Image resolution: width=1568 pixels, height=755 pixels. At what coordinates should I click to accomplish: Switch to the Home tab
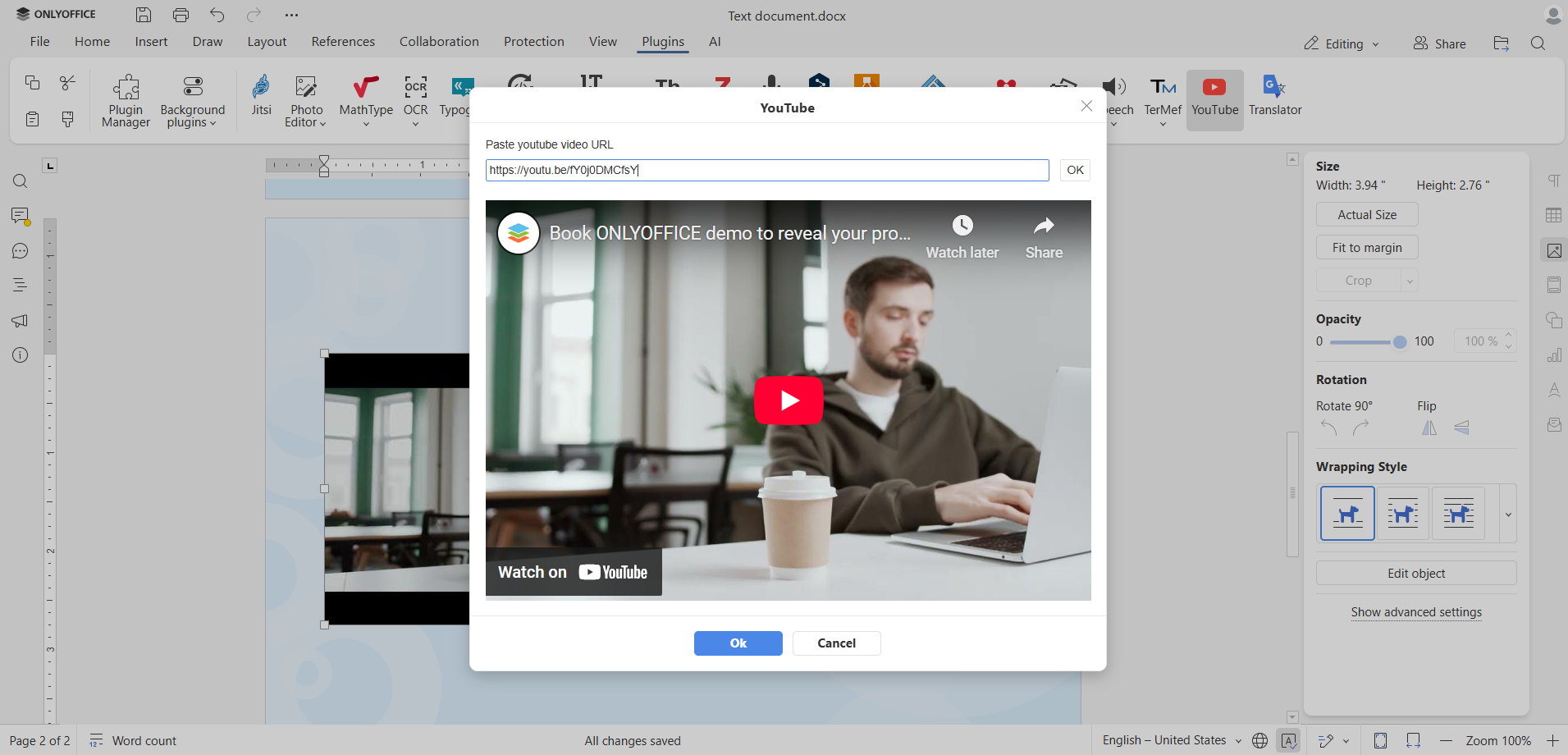point(92,41)
